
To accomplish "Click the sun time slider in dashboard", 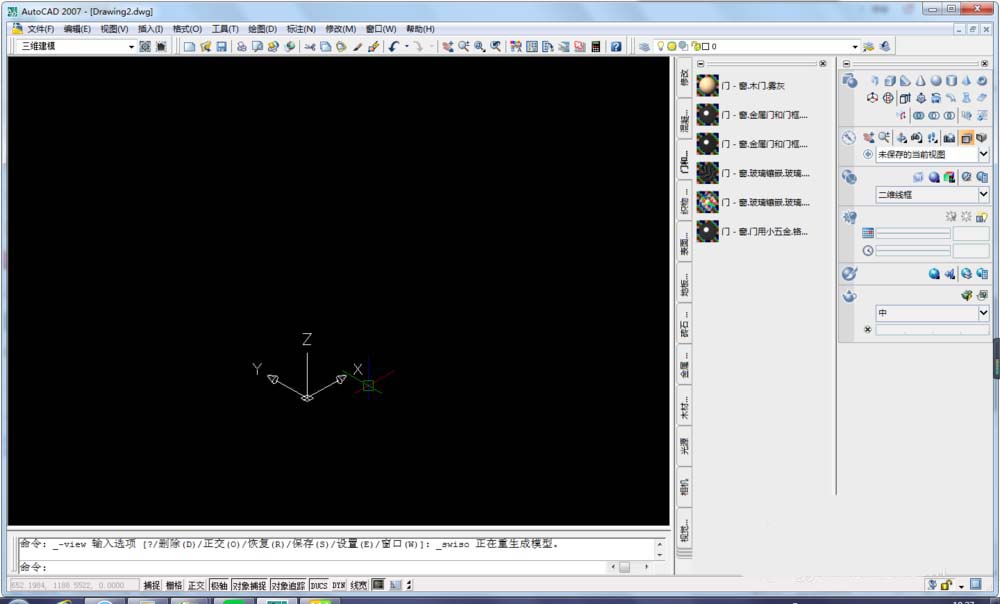I will pos(913,251).
